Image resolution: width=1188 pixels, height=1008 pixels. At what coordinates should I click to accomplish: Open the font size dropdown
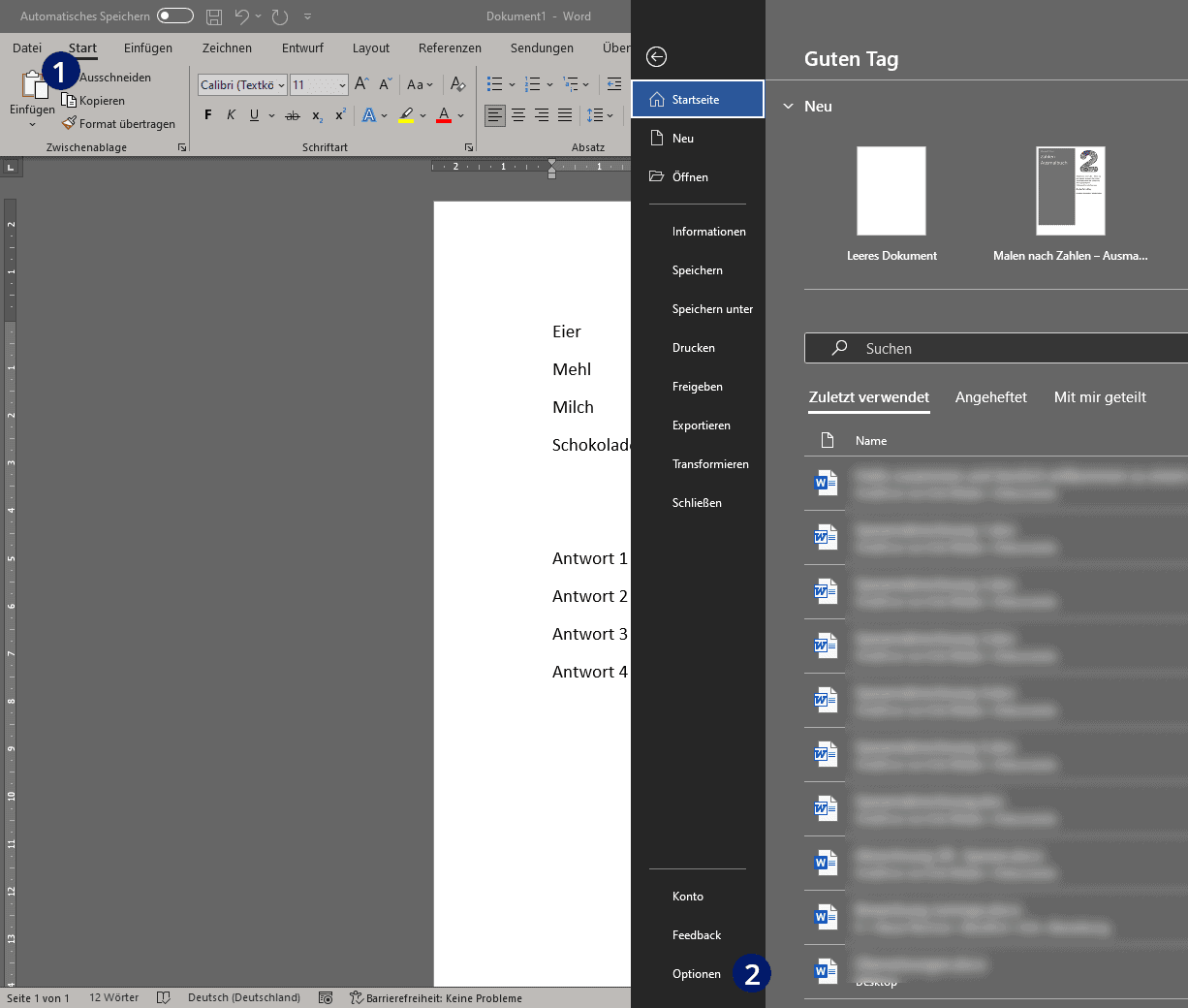319,85
